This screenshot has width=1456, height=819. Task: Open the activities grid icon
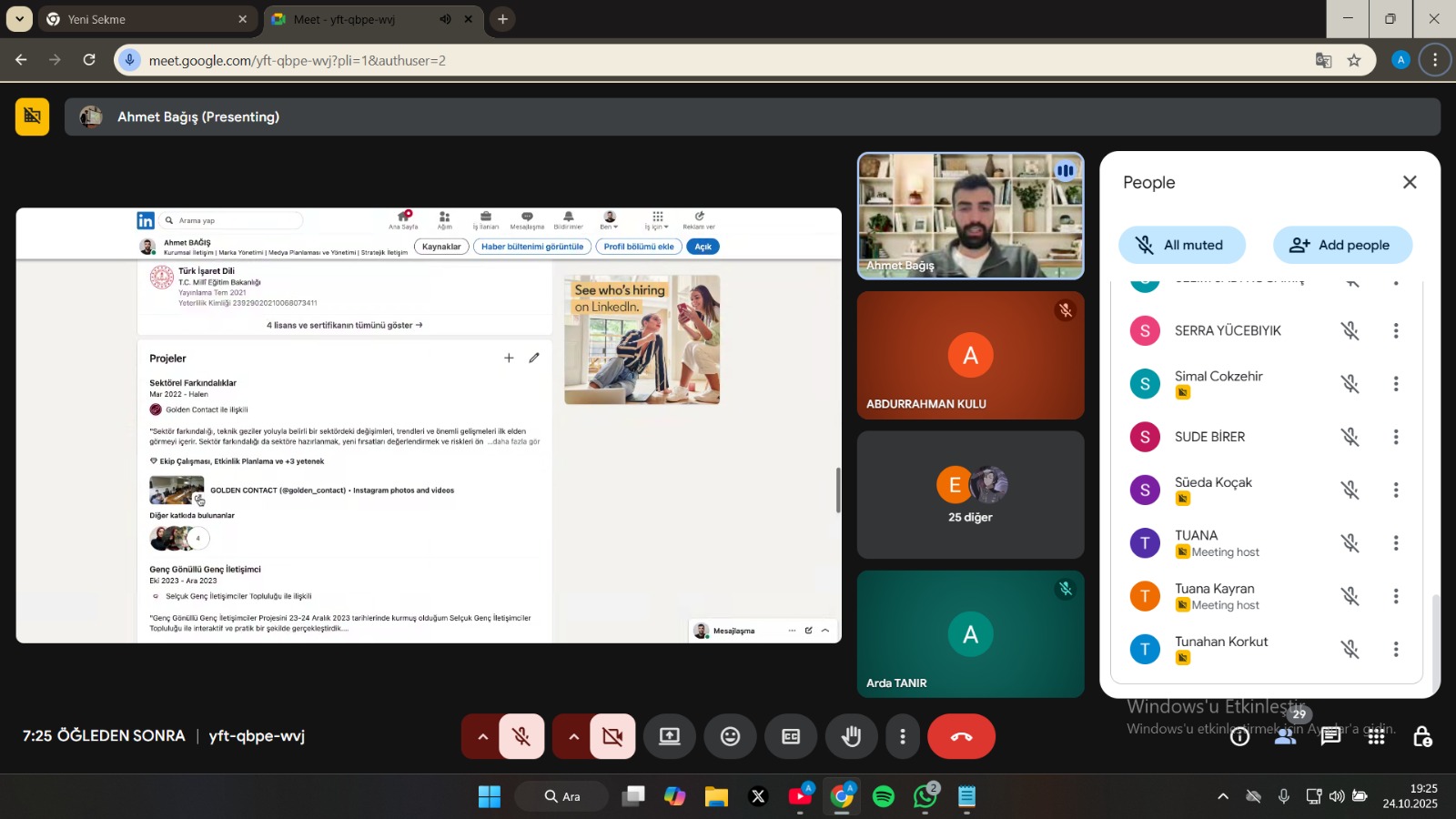[x=1376, y=736]
